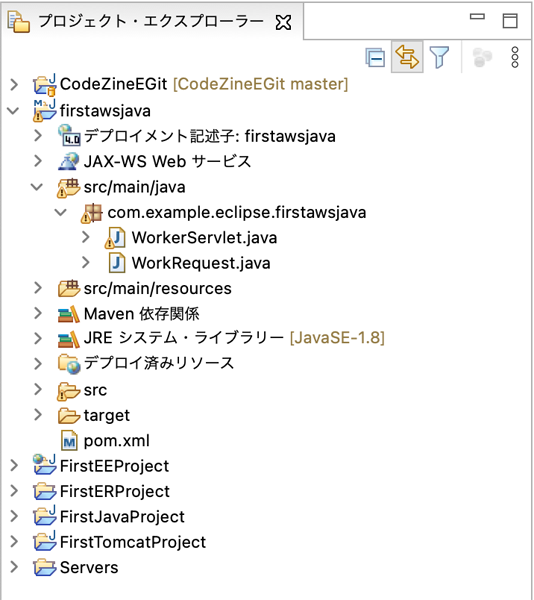Select the target folder item

tap(107, 416)
